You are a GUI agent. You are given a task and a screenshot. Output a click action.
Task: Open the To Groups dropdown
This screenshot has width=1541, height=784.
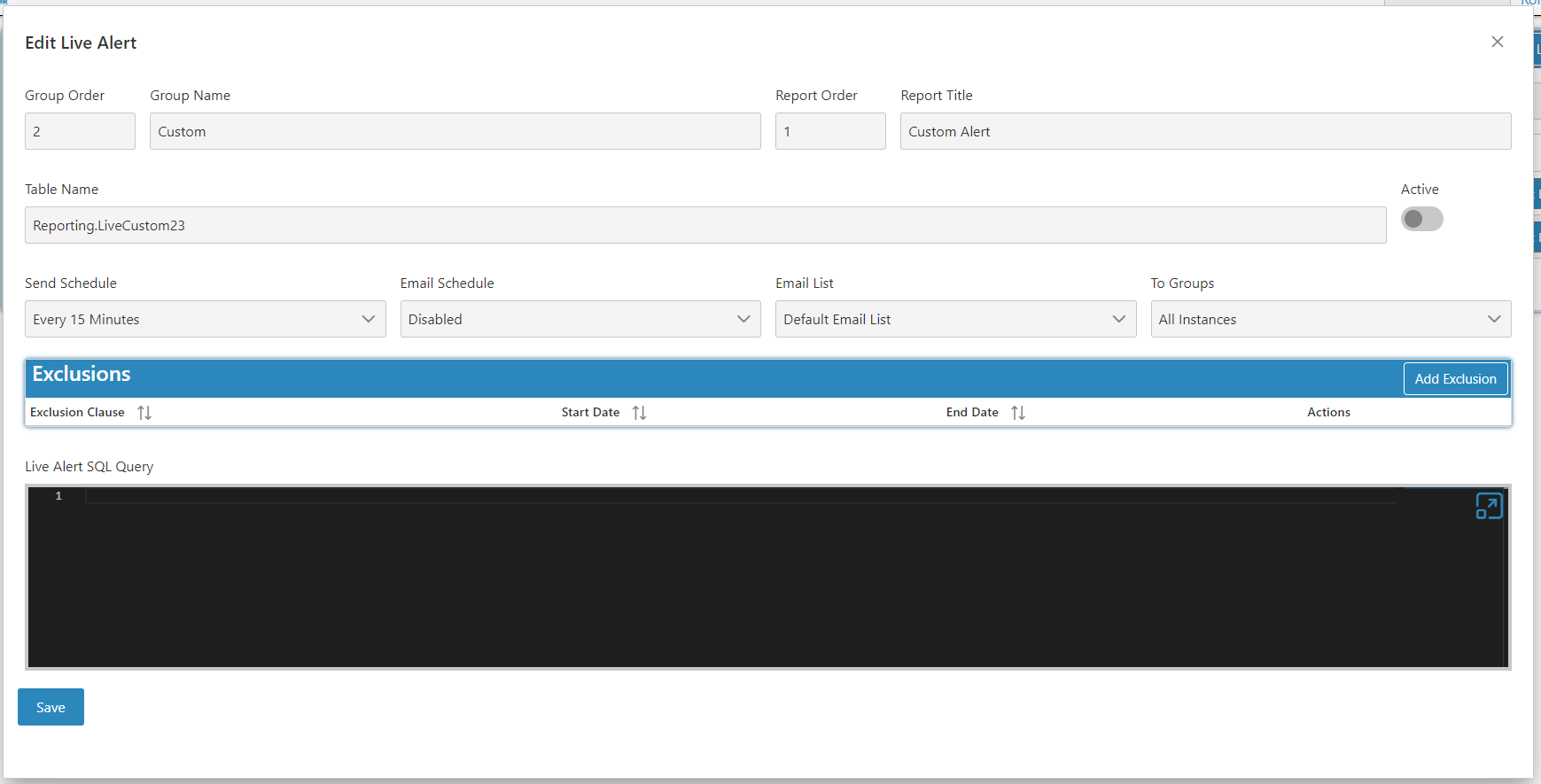[x=1331, y=319]
